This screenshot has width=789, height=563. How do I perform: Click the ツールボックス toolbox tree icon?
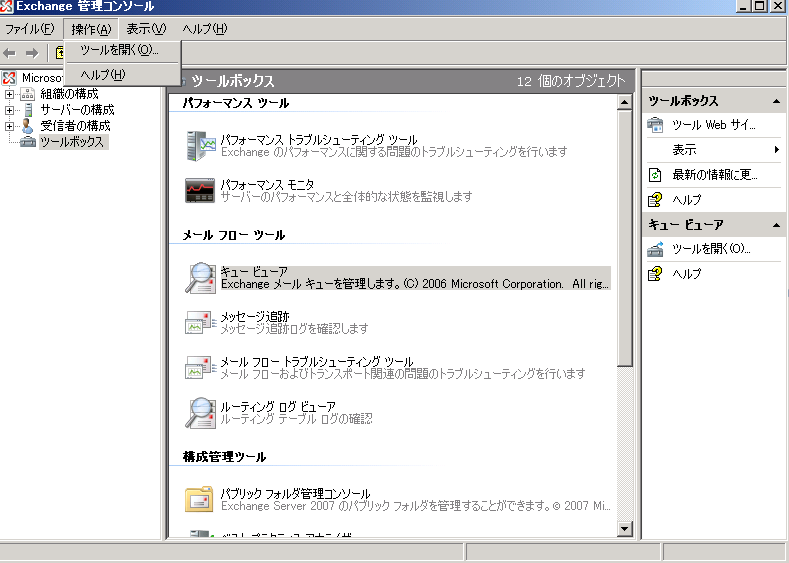(27, 142)
